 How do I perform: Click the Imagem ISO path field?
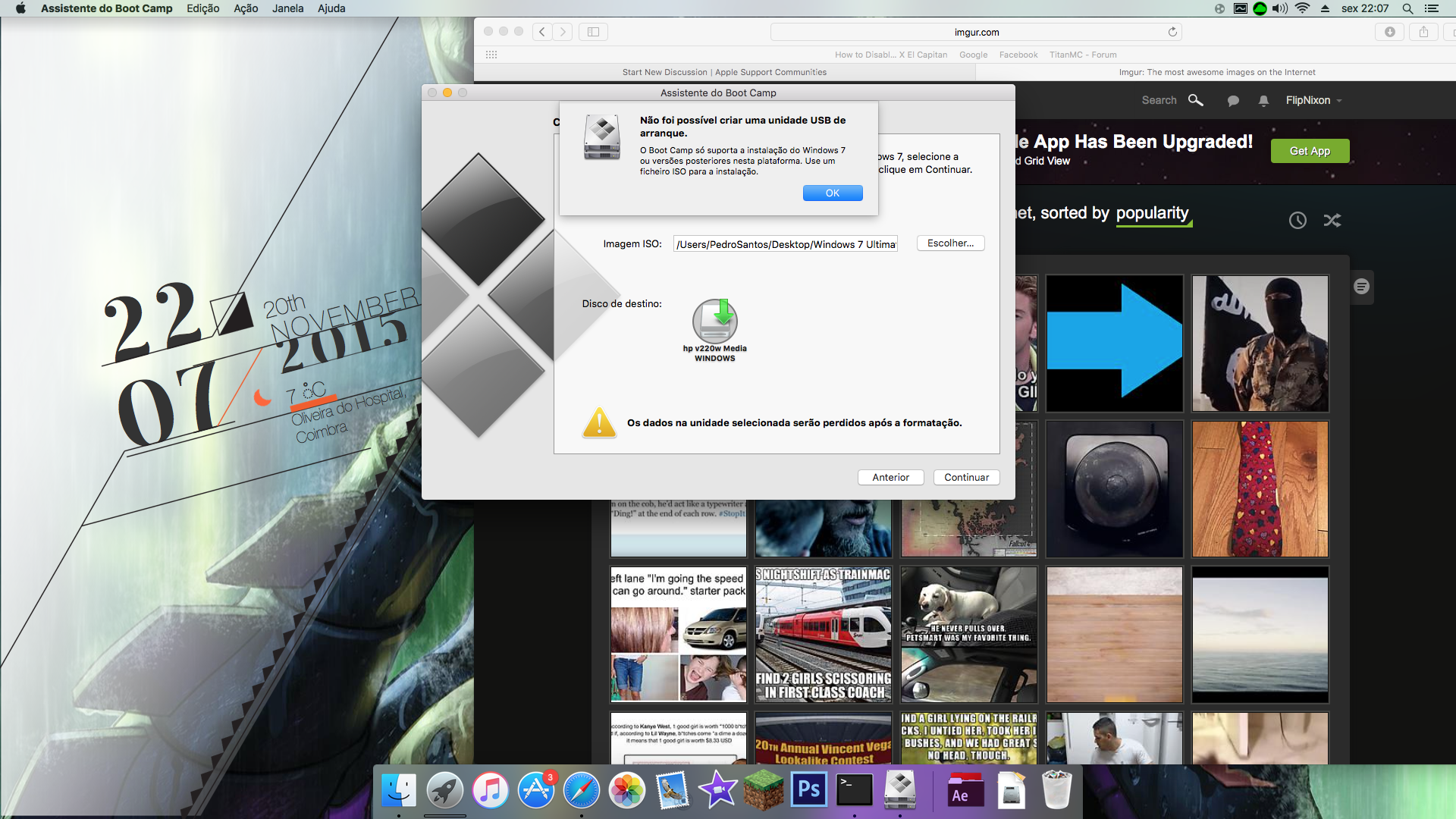pos(785,244)
